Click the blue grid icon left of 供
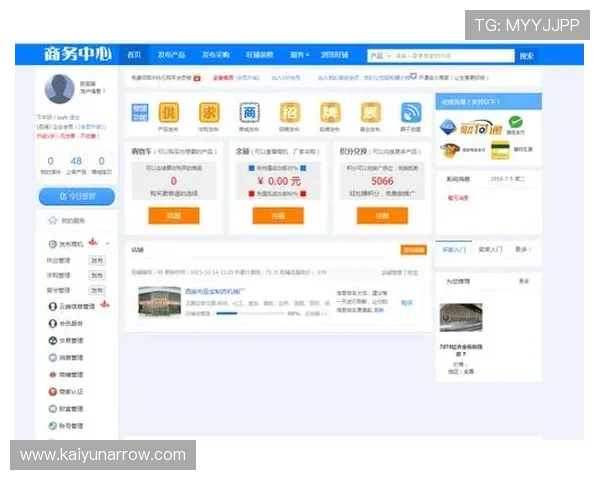 (140, 113)
